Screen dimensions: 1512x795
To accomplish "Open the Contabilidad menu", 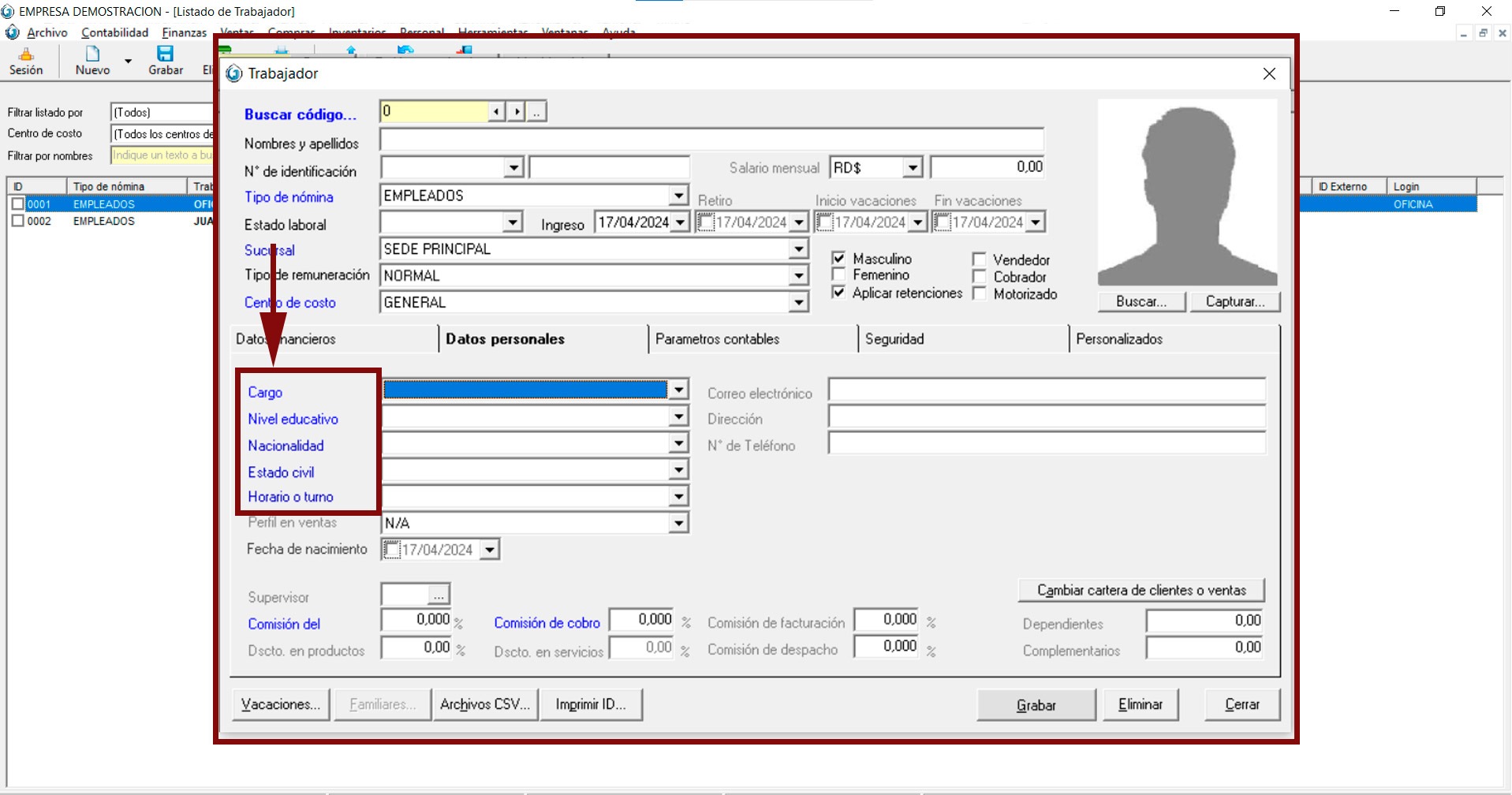I will point(114,32).
